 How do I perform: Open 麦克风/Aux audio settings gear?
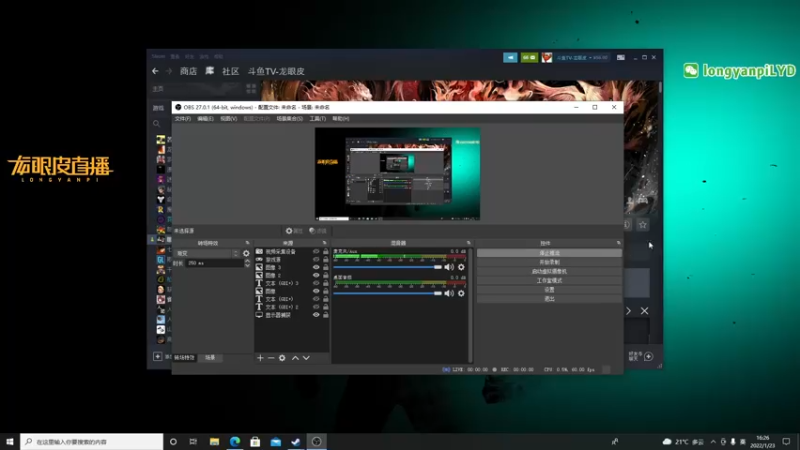[461, 267]
